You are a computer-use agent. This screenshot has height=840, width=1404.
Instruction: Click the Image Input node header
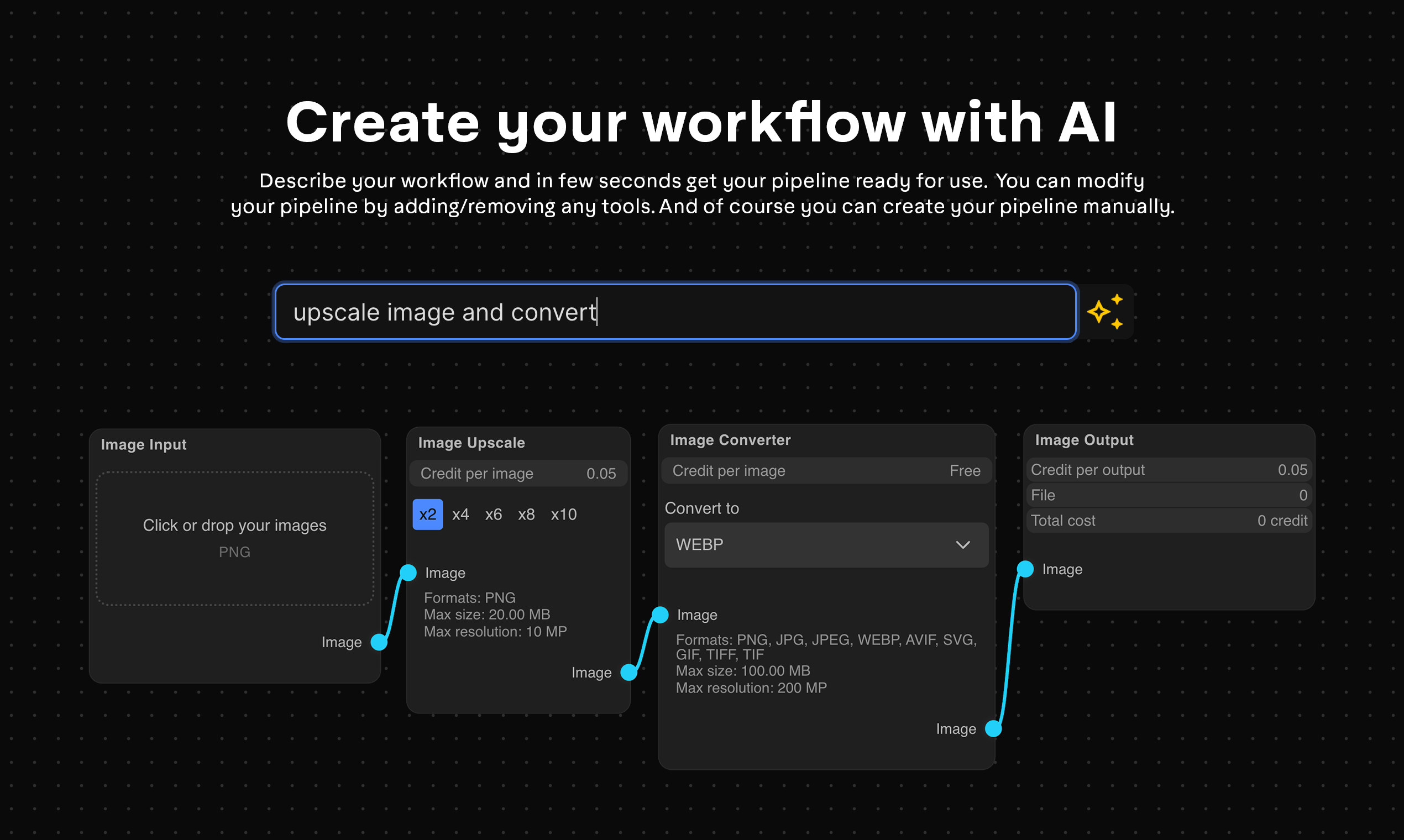tap(143, 444)
